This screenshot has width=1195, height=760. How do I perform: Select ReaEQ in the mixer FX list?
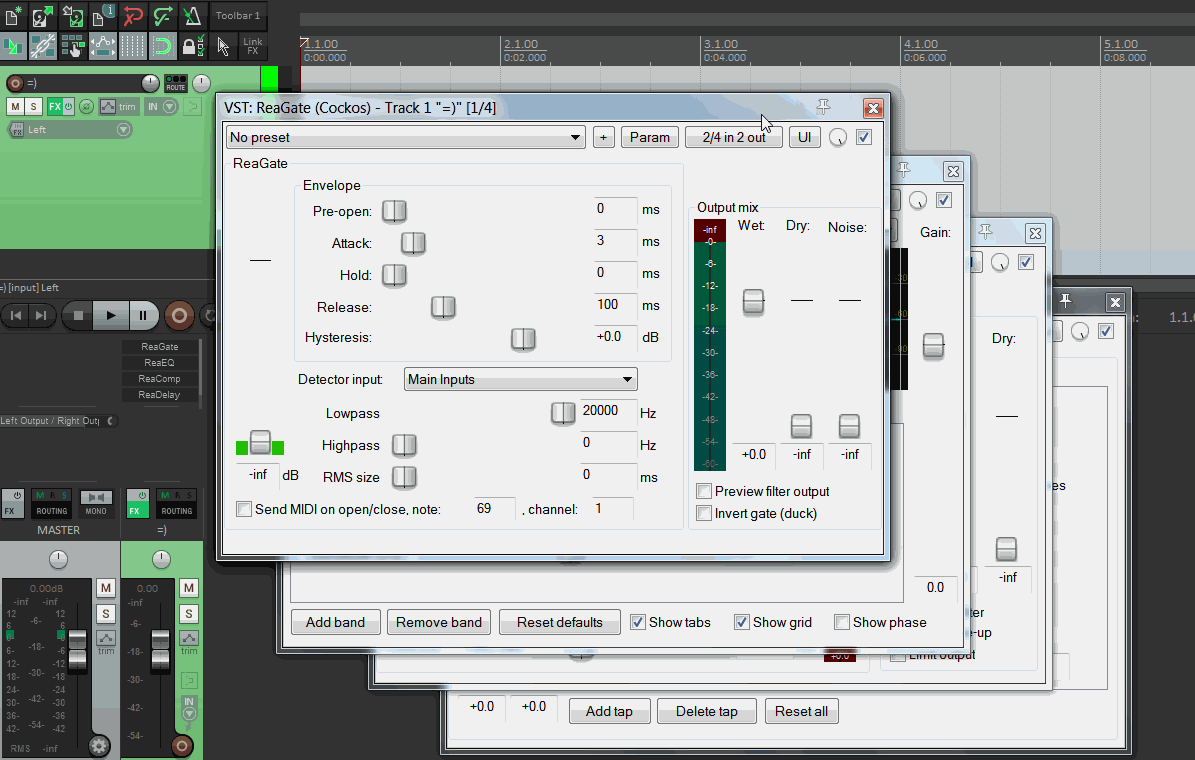(159, 362)
